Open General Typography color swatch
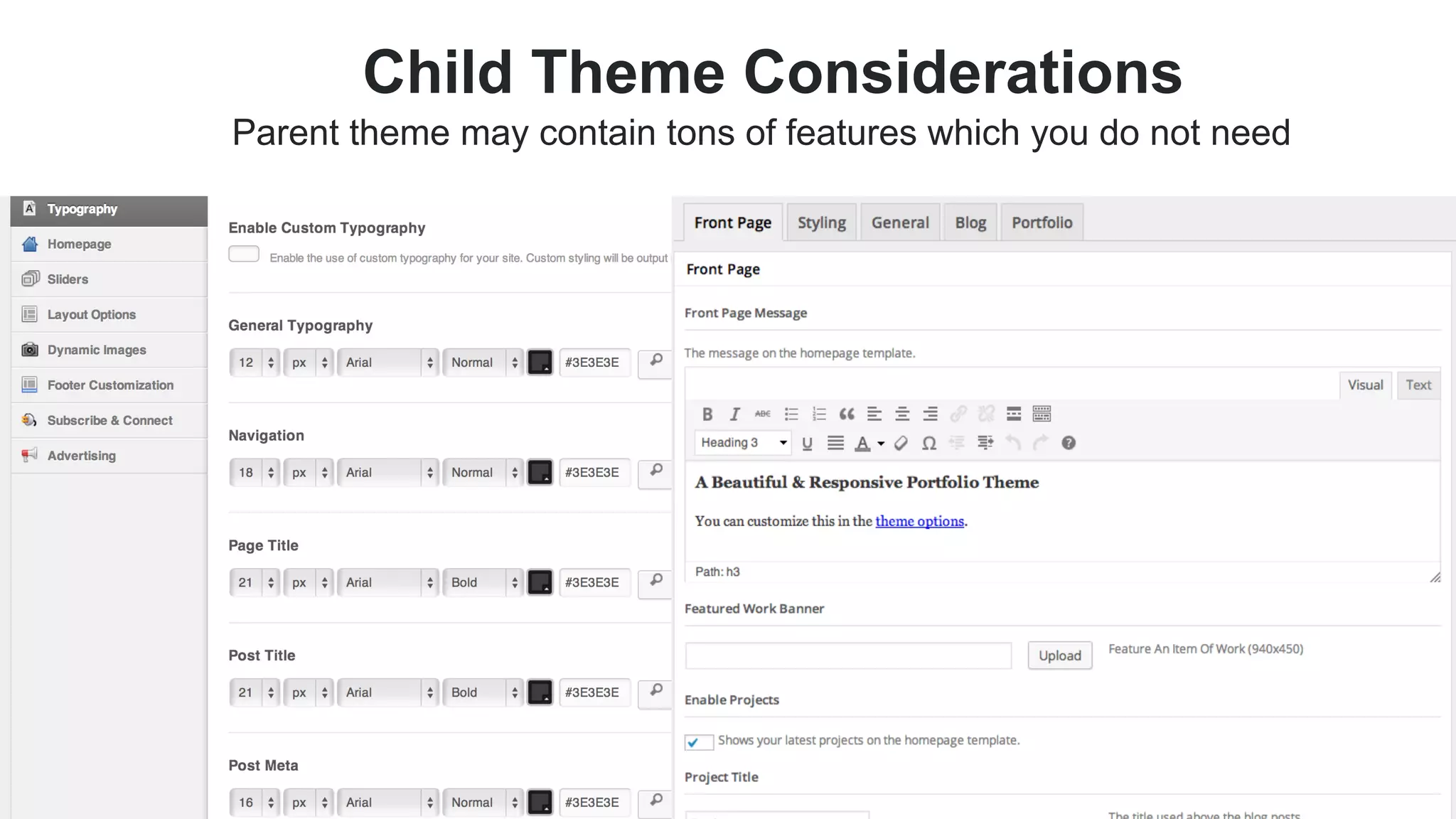The image size is (1456, 819). point(540,363)
